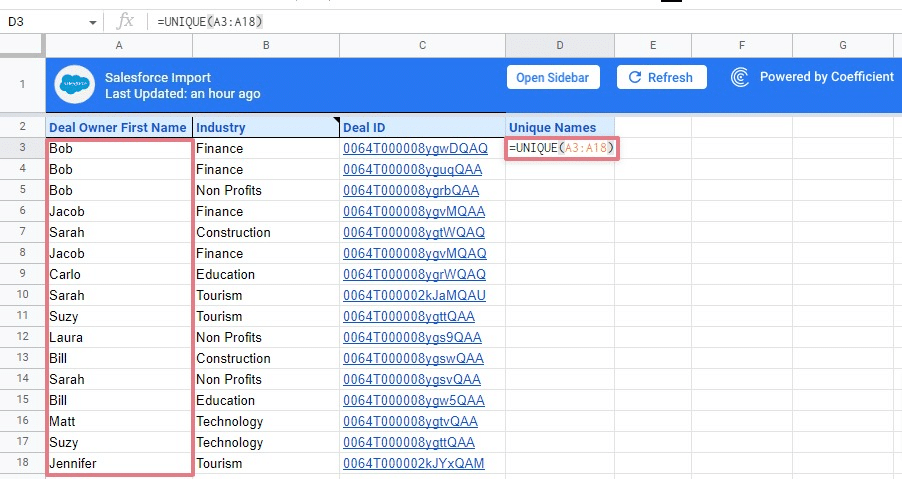Viewport: 902px width, 479px height.
Task: Expand the Name box dropdown arrow
Action: (93, 21)
